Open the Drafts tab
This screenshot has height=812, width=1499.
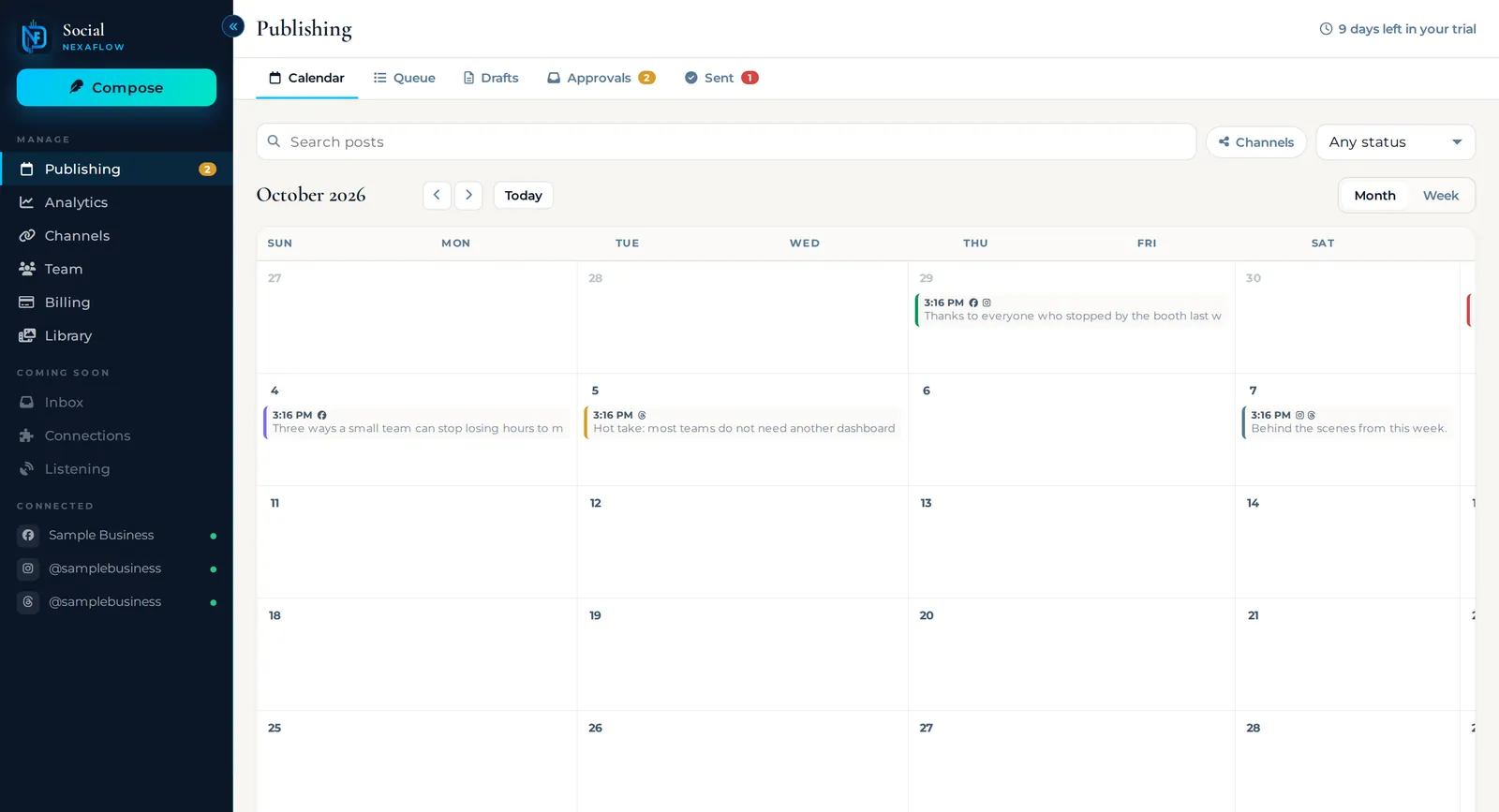491,78
